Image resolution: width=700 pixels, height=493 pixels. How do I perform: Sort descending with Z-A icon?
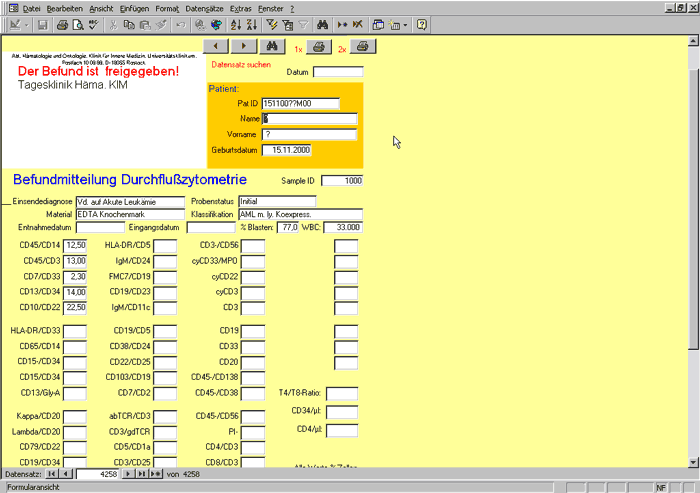(252, 25)
